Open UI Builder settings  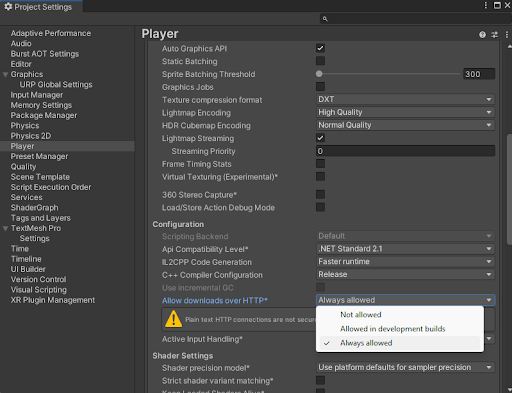point(28,270)
